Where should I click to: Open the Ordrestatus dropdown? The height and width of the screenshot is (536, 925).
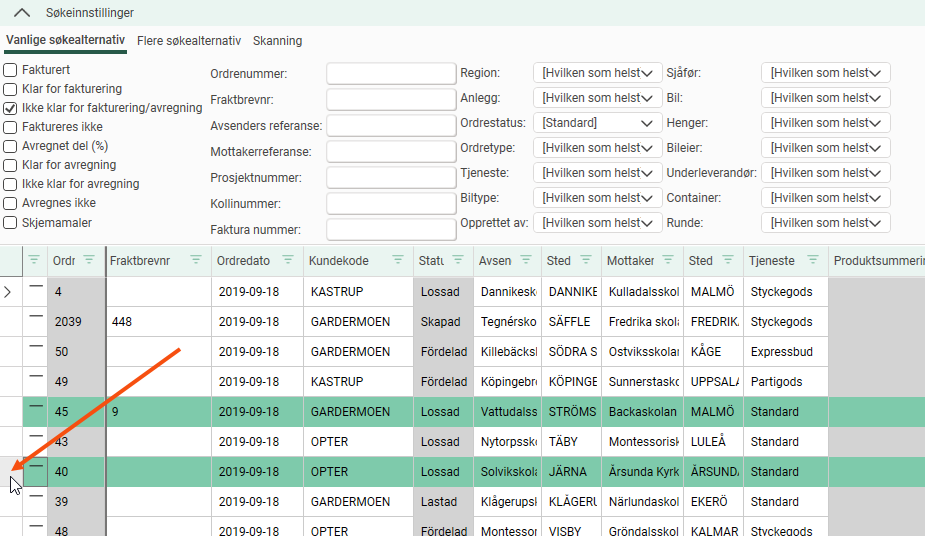pos(597,123)
